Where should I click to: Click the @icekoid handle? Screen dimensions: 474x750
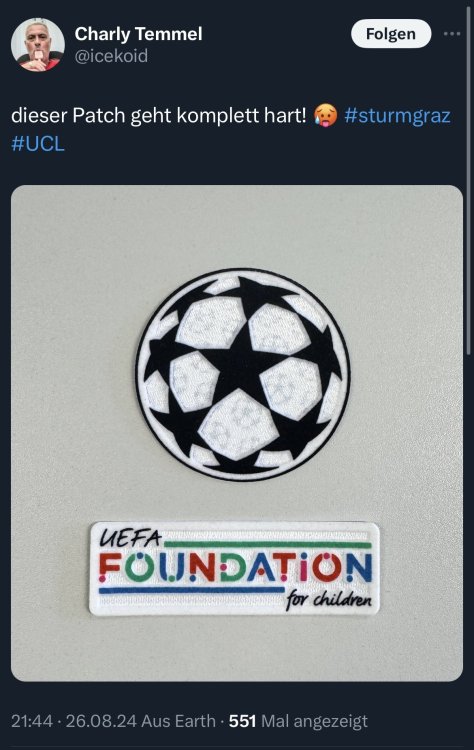click(x=111, y=56)
